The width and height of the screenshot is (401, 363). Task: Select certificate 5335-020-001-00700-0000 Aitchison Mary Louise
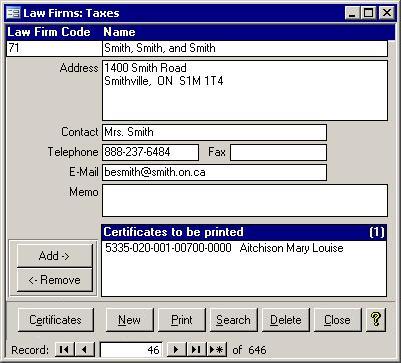(244, 248)
